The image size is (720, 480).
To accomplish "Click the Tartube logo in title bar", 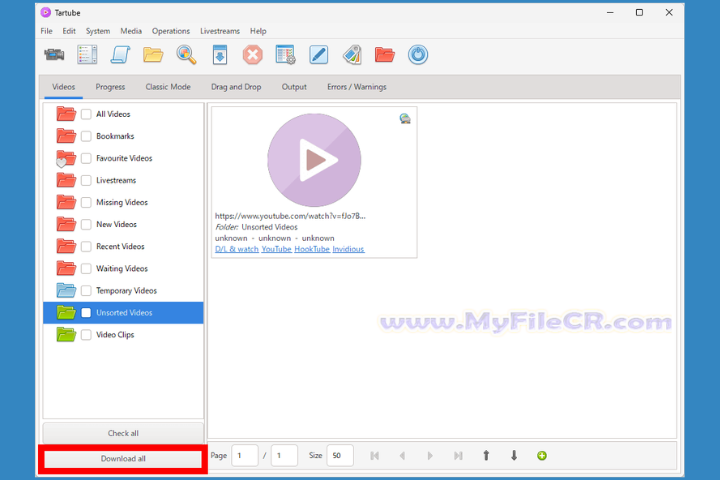I will [45, 12].
